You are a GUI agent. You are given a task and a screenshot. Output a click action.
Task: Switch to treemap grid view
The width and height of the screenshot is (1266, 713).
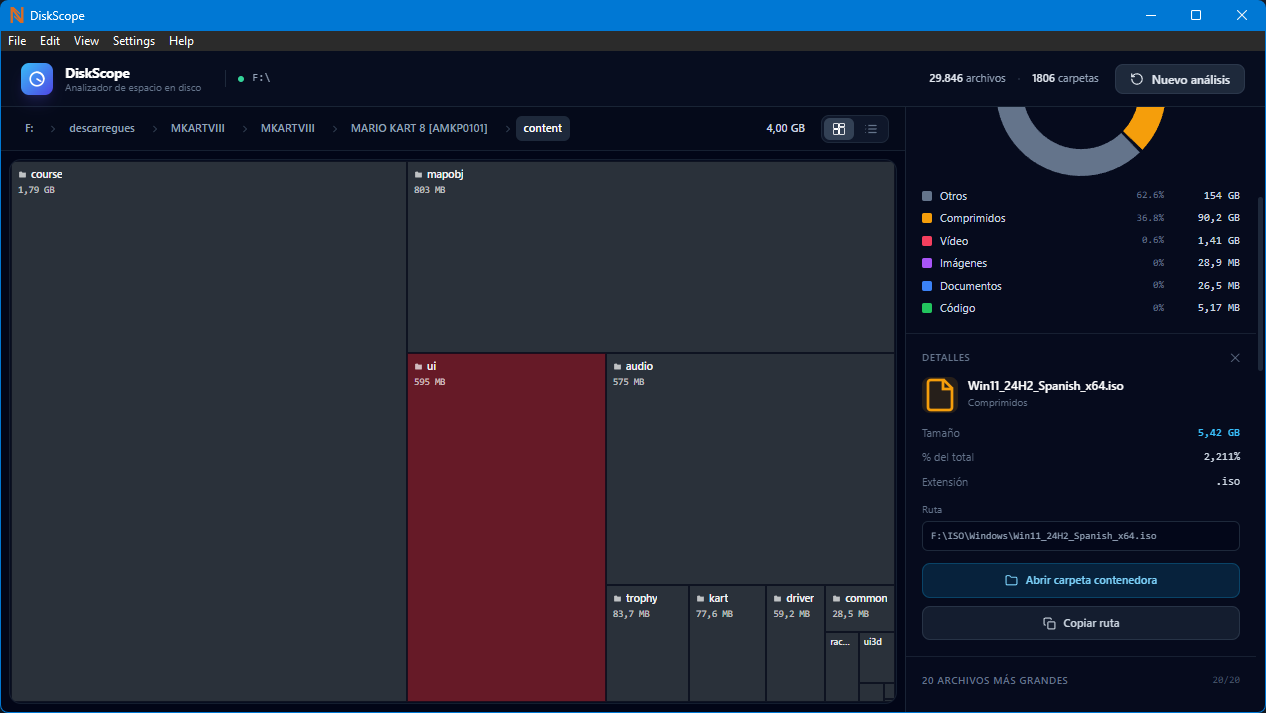pyautogui.click(x=839, y=129)
